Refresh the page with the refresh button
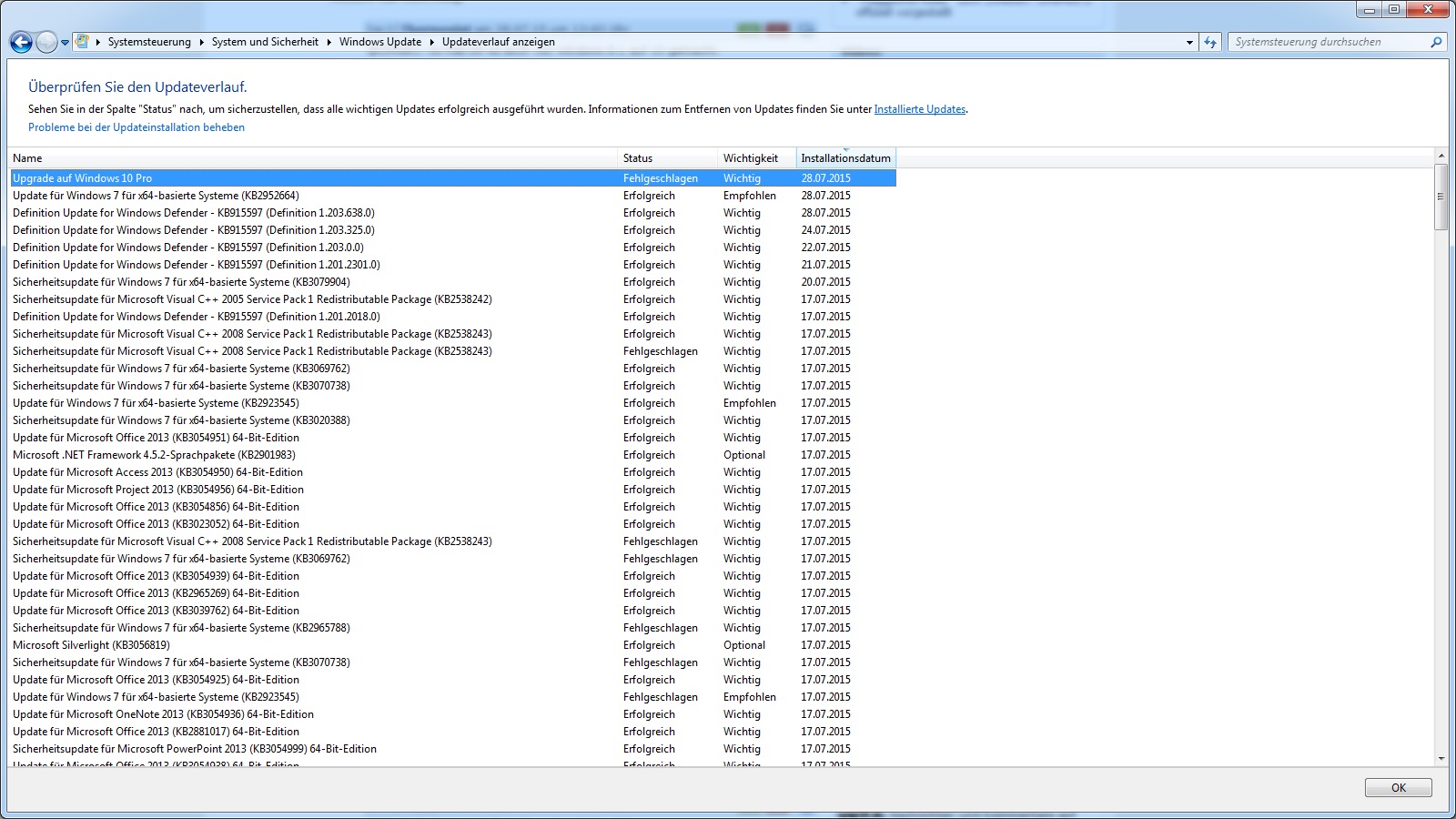The image size is (1456, 819). click(x=1209, y=42)
